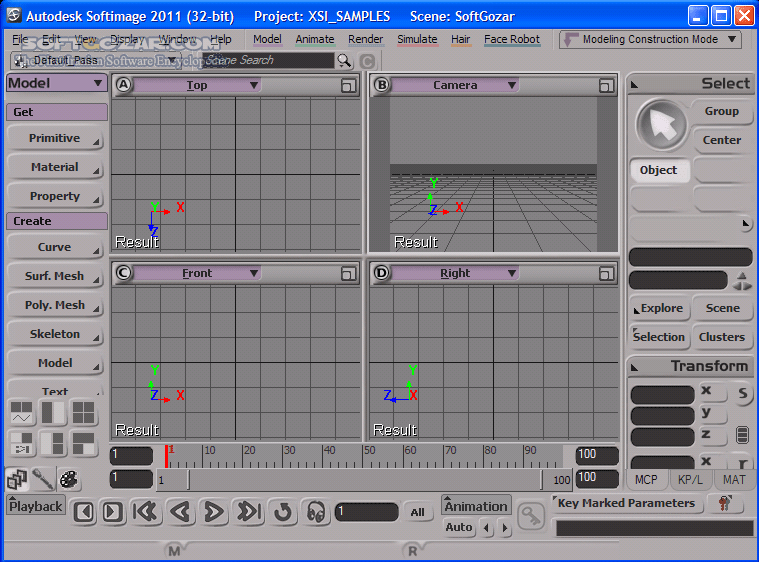This screenshot has height=562, width=759.
Task: Open the Right viewport view dropdown
Action: tap(455, 273)
